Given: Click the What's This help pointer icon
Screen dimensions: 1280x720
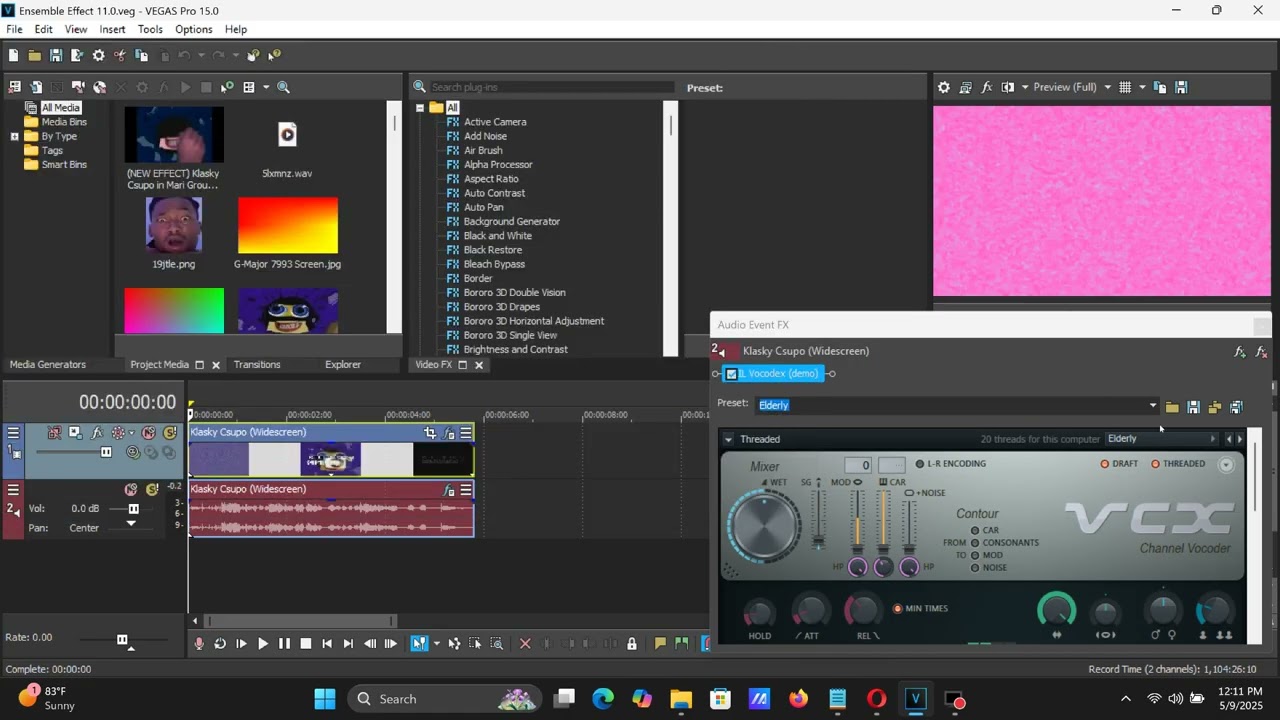Looking at the screenshot, I should coord(274,56).
